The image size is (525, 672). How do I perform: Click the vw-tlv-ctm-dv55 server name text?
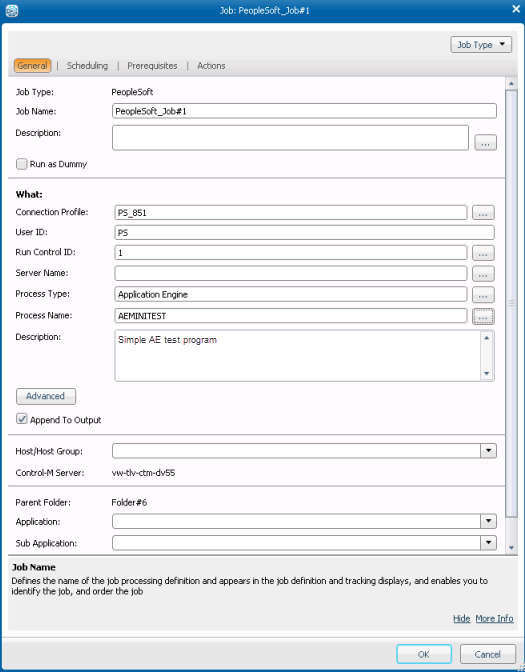[x=143, y=473]
